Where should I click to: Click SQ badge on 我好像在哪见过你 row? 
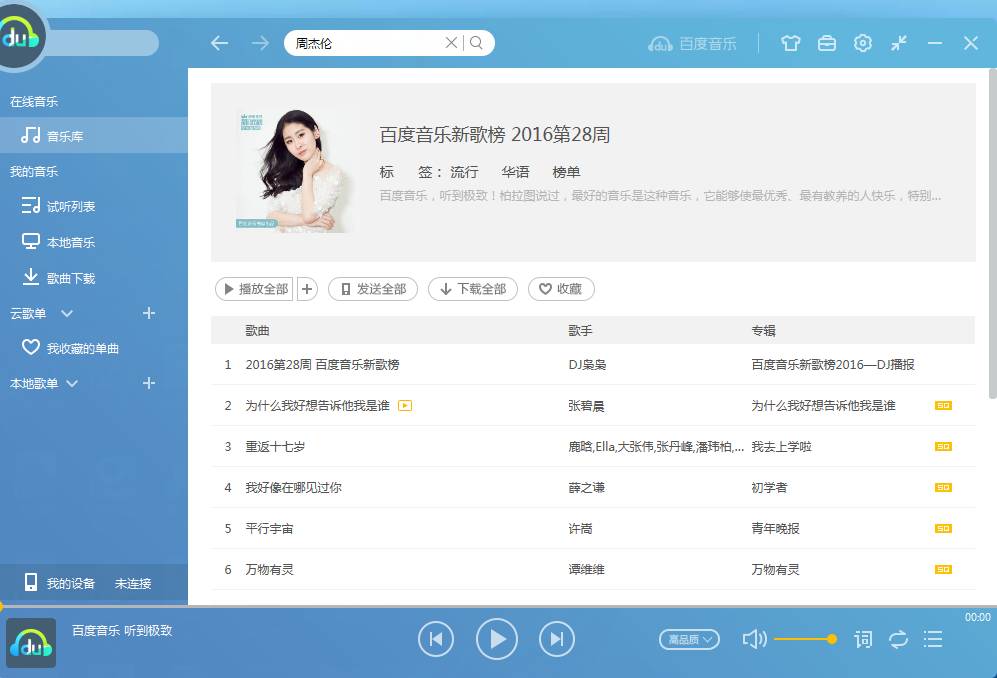click(943, 487)
